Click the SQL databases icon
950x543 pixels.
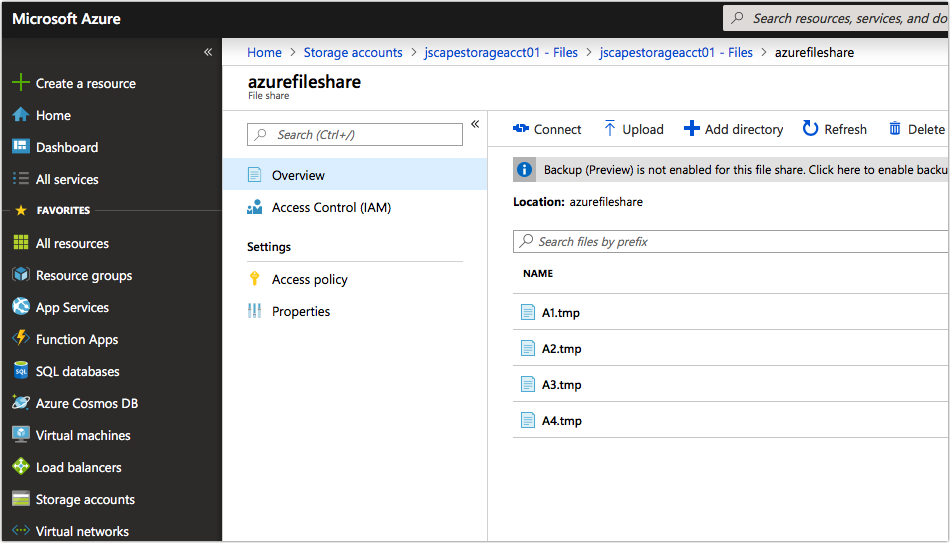coord(21,370)
